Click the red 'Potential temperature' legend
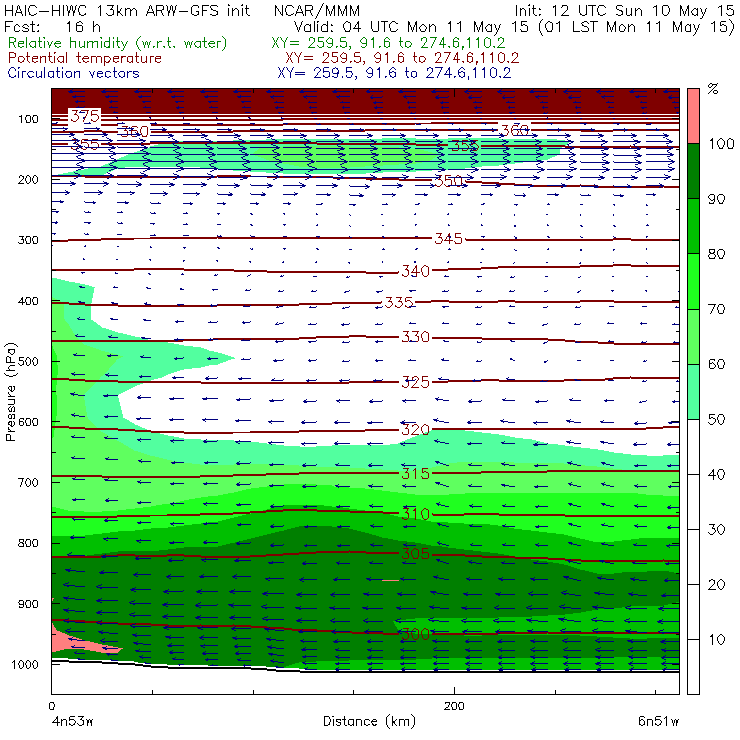Image resolution: width=740 pixels, height=740 pixels. (84, 58)
